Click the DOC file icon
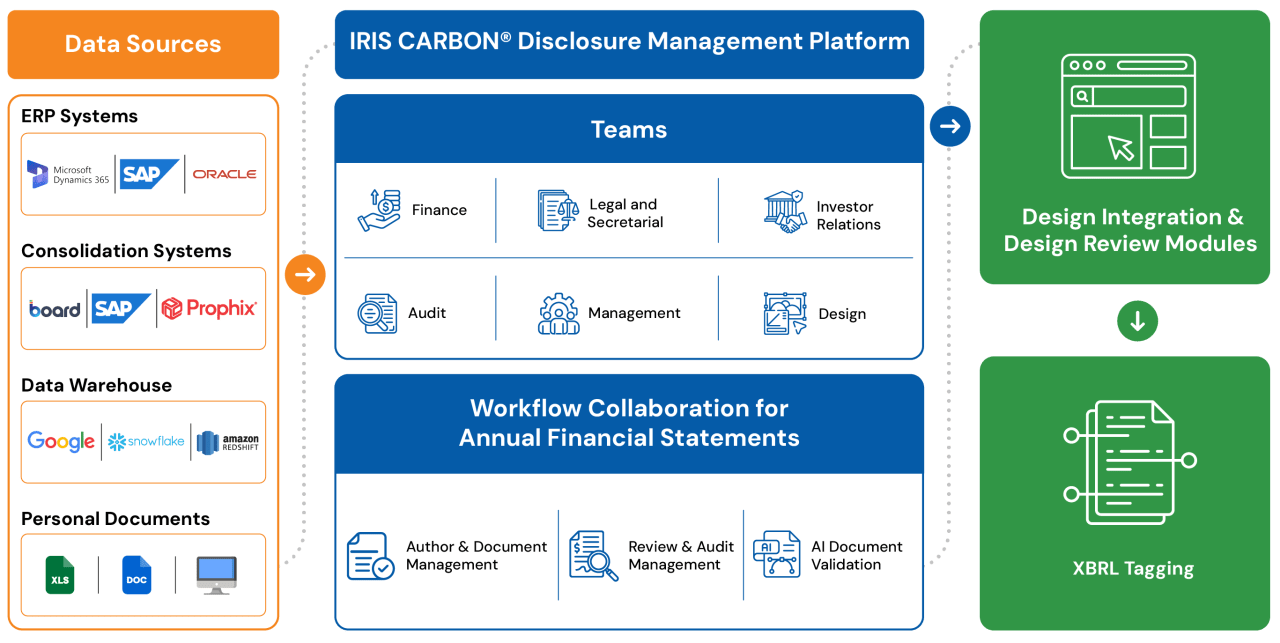Screen dimensions: 1280x643 (x=137, y=575)
